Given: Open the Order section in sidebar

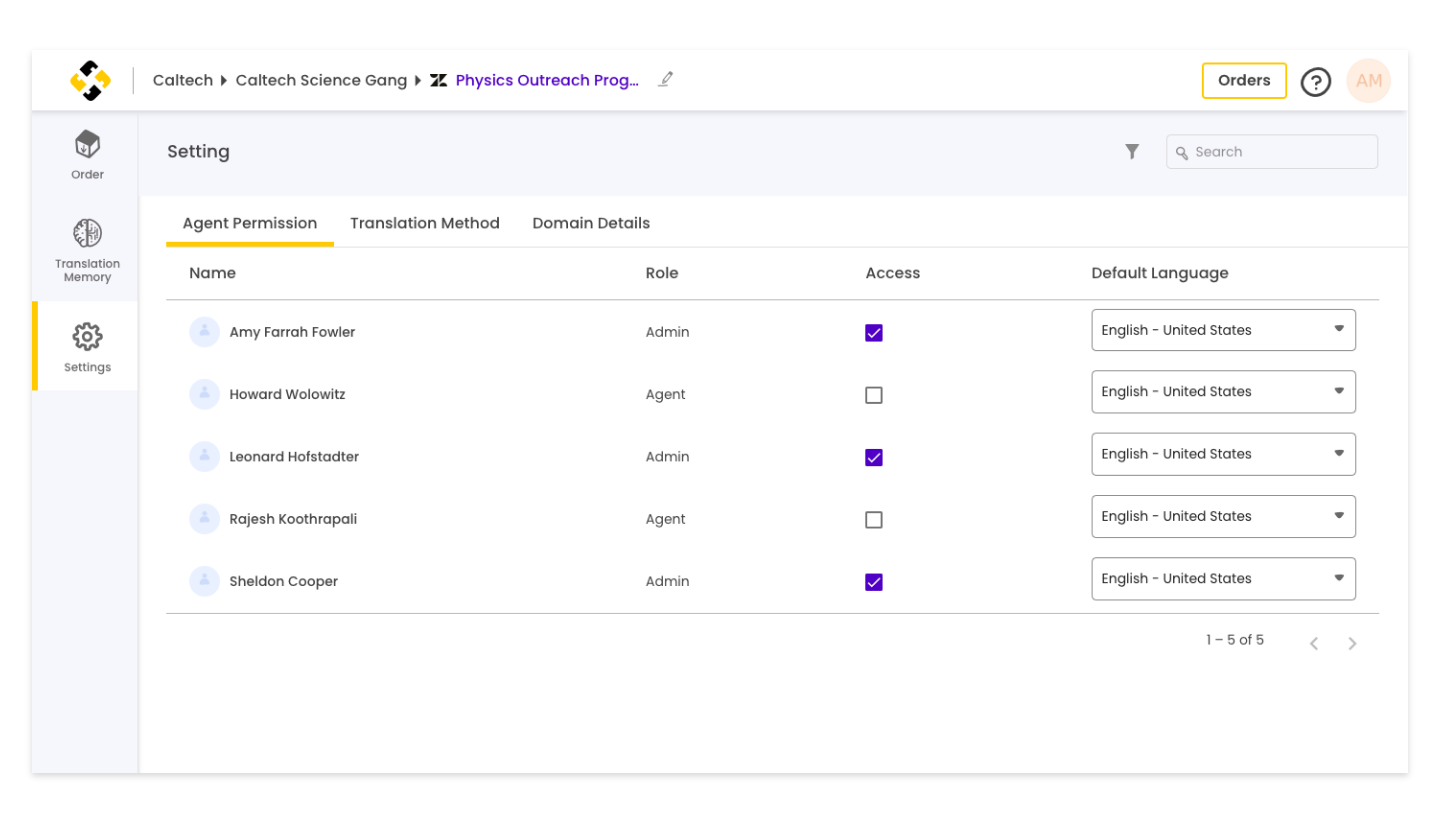Looking at the screenshot, I should point(87,155).
